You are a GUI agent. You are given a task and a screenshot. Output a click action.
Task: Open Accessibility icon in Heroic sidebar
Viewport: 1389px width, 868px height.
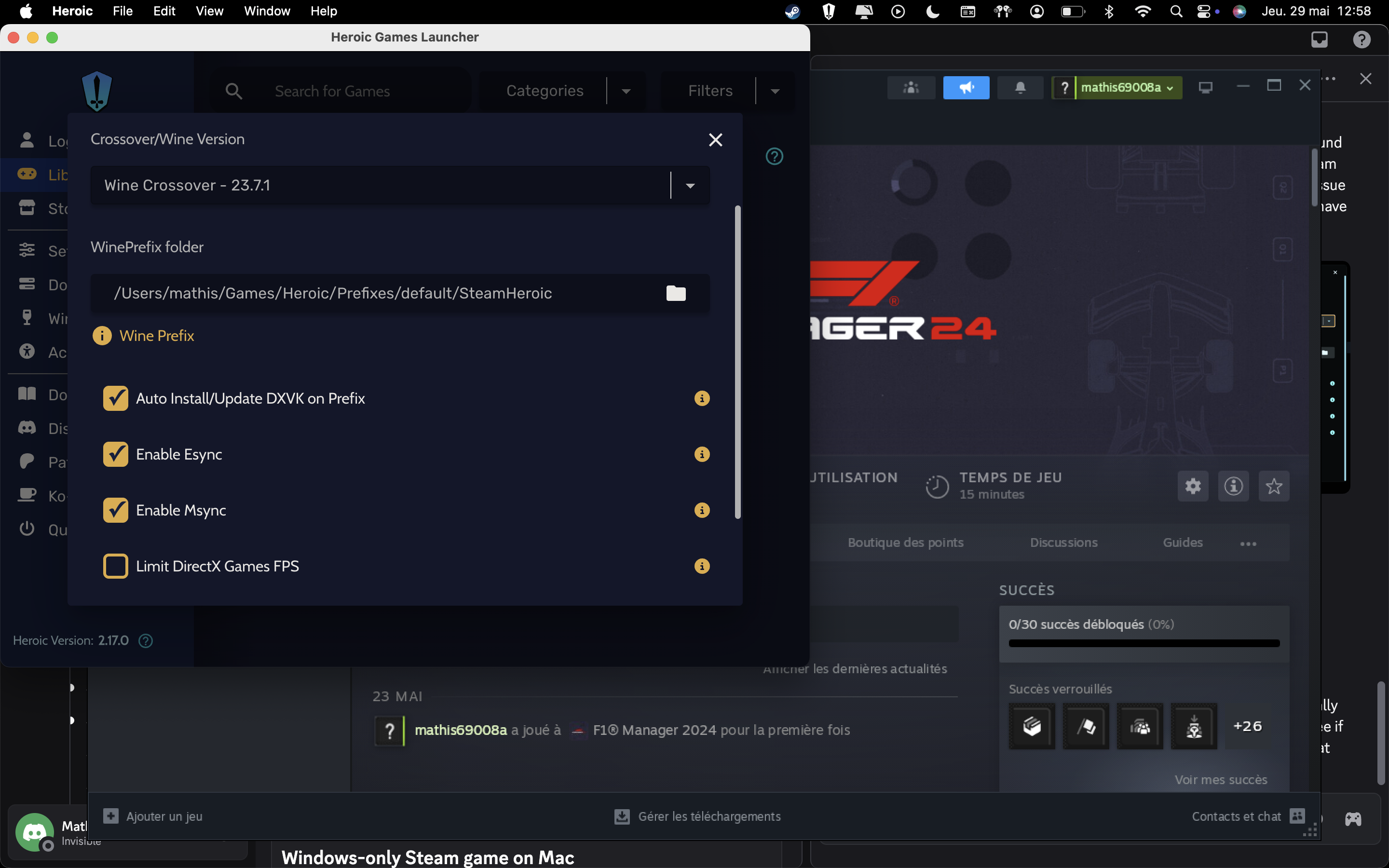click(27, 352)
